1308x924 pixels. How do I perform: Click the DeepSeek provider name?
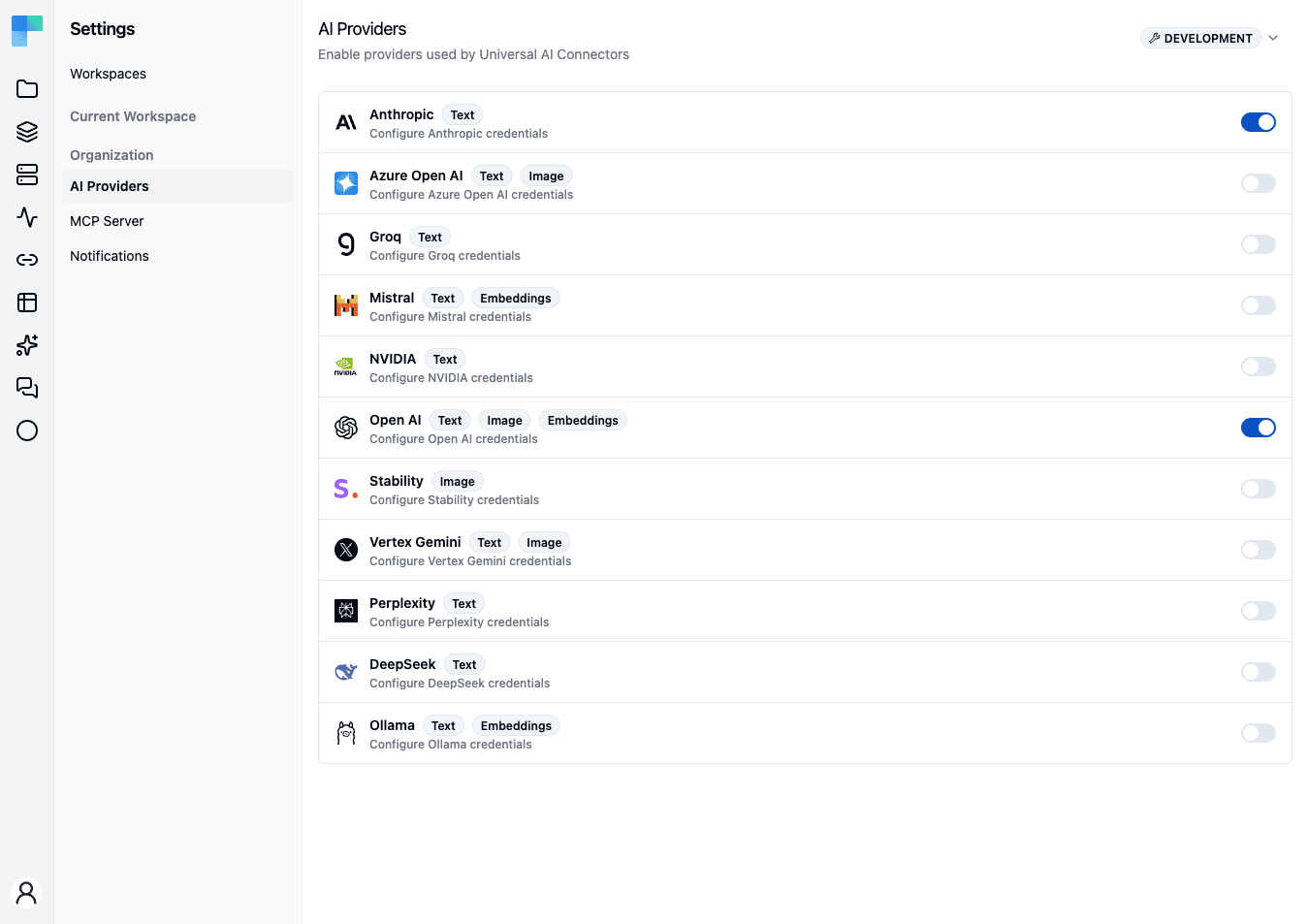(x=402, y=664)
